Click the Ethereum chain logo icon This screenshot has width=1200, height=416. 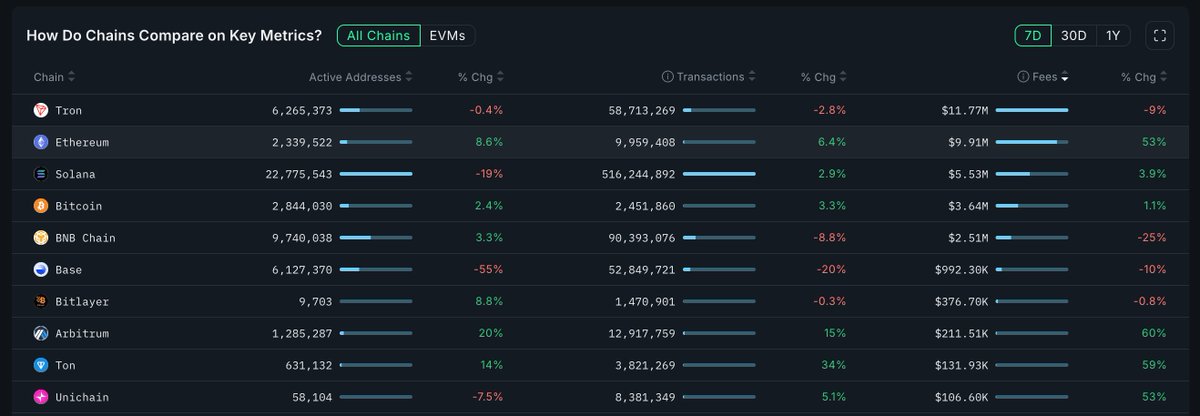41,142
